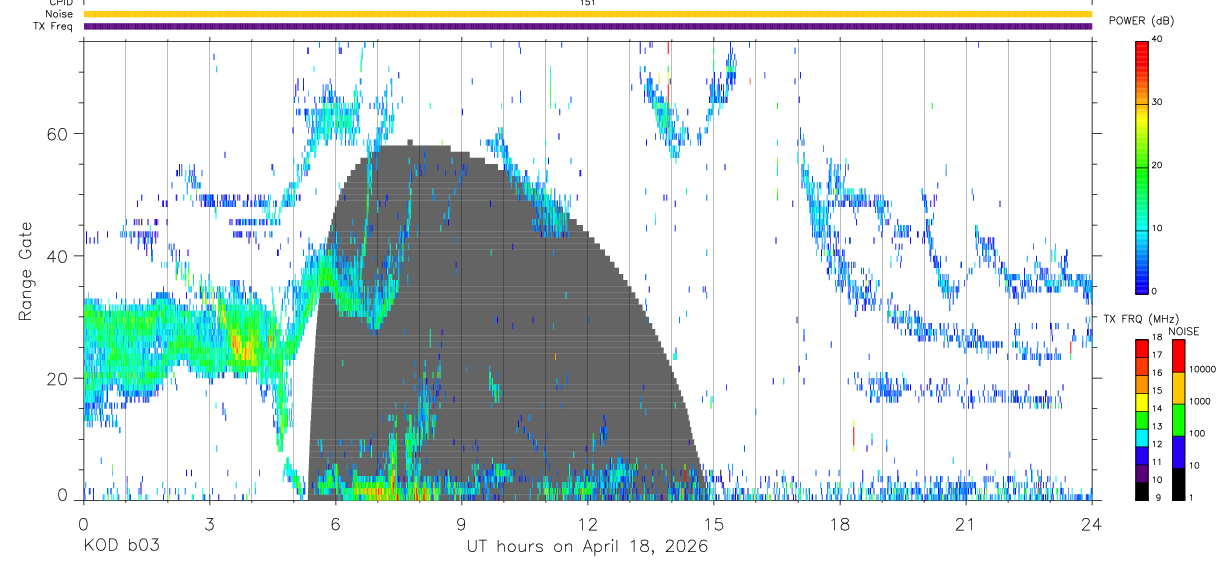Pick the red 17–18 MHz TX FRQ segment
The height and width of the screenshot is (567, 1228).
tap(1141, 348)
